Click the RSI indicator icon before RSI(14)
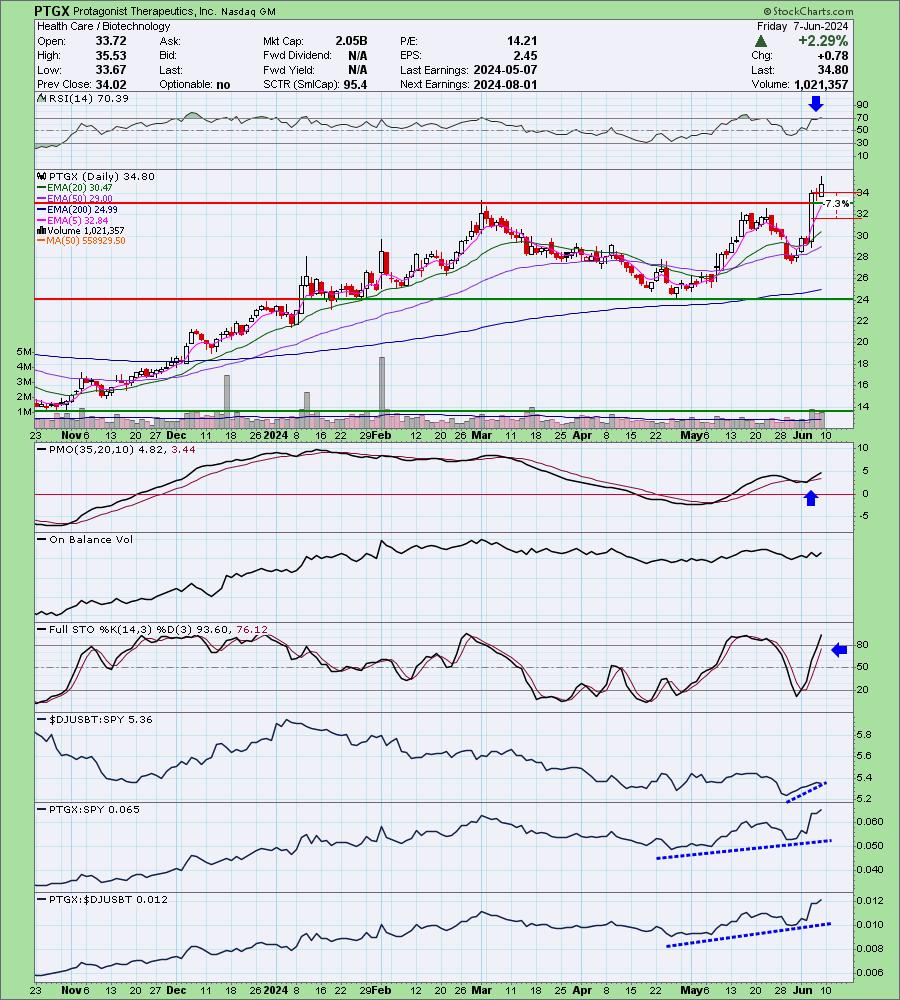Image resolution: width=900 pixels, height=1000 pixels. [41, 98]
